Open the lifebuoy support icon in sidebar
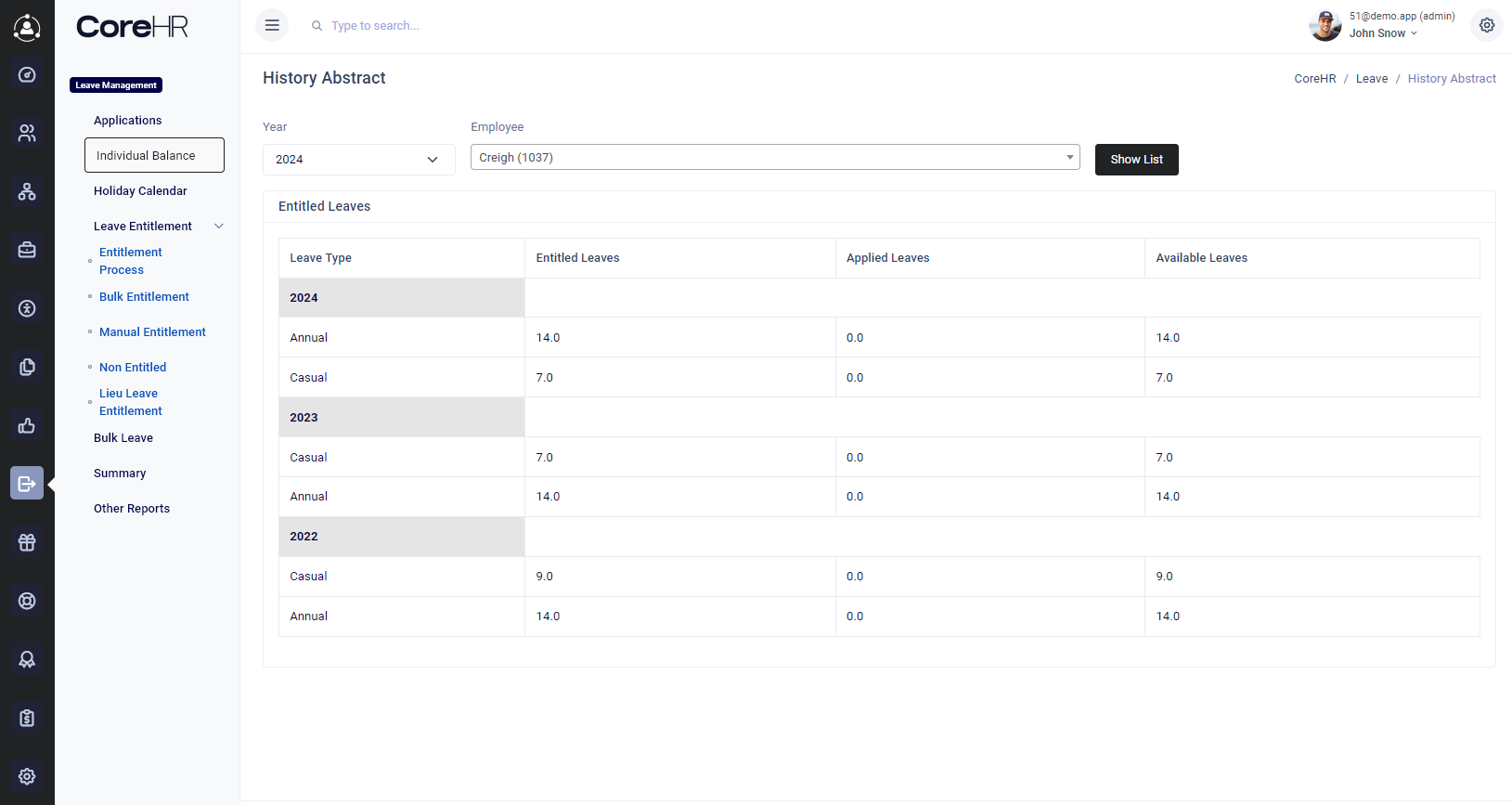Image resolution: width=1512 pixels, height=805 pixels. [27, 602]
